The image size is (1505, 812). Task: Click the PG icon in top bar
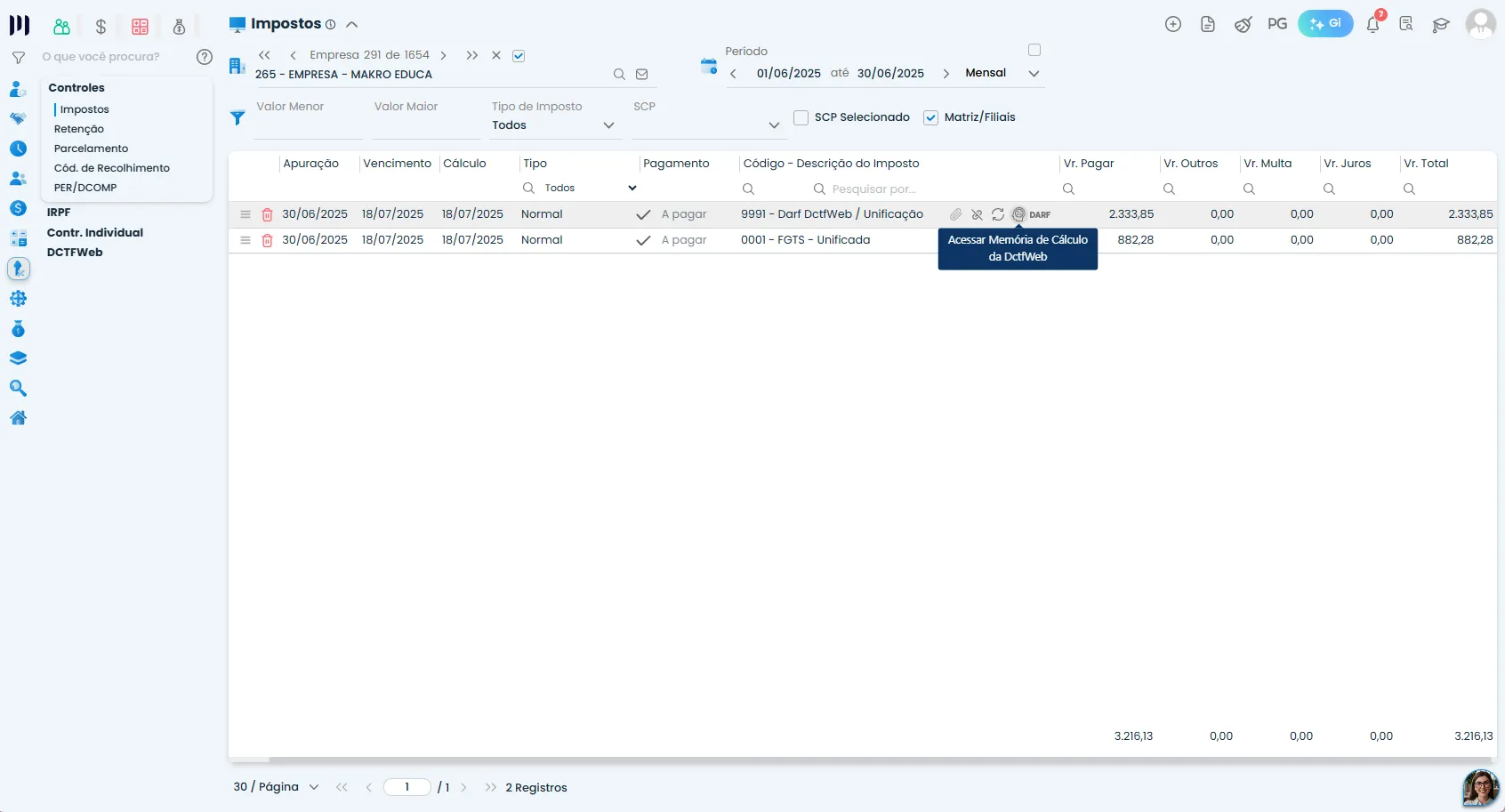(x=1277, y=24)
